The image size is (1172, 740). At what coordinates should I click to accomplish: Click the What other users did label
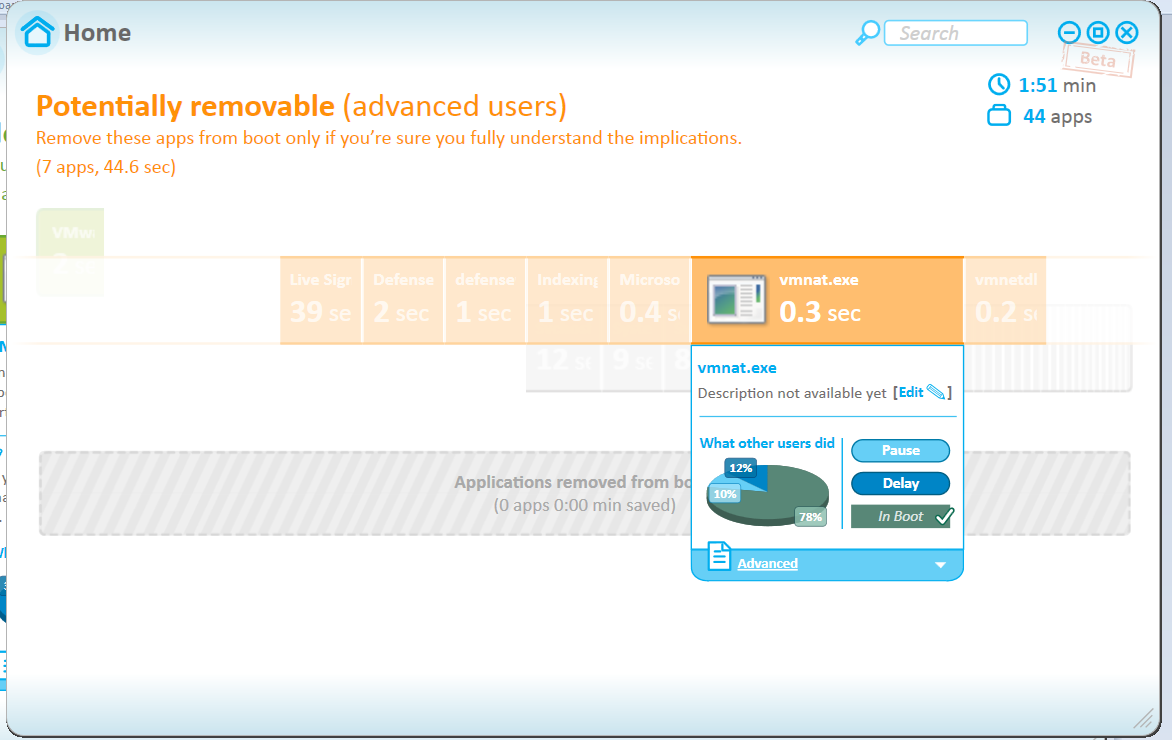767,443
